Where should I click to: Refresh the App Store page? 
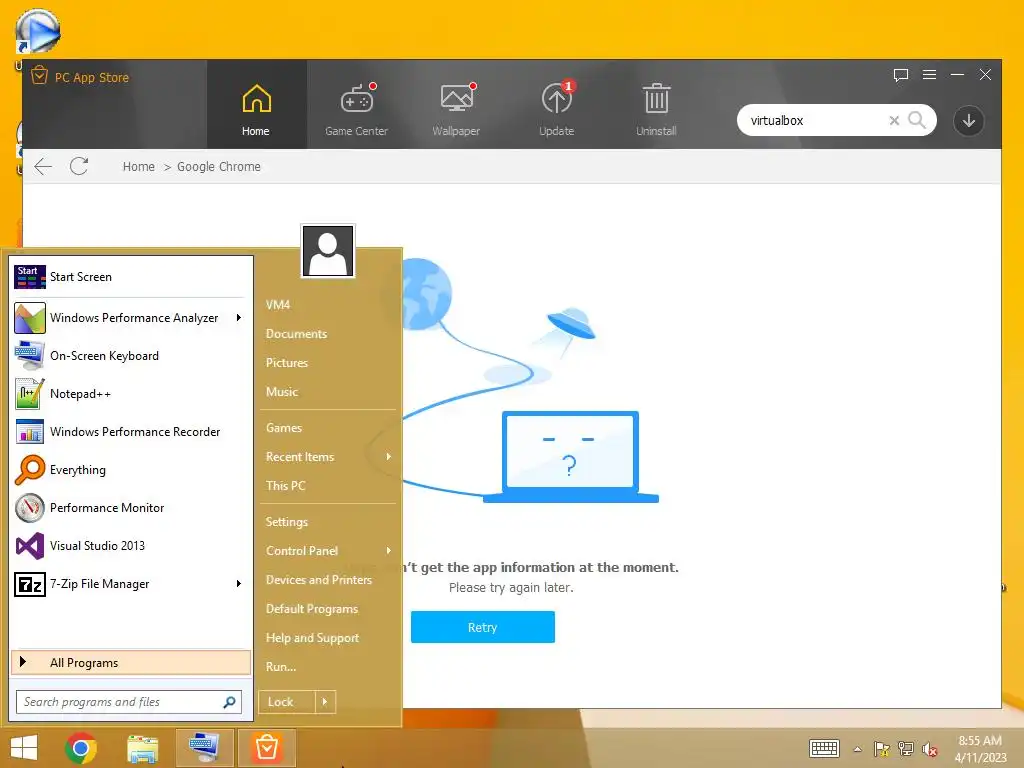click(x=79, y=167)
